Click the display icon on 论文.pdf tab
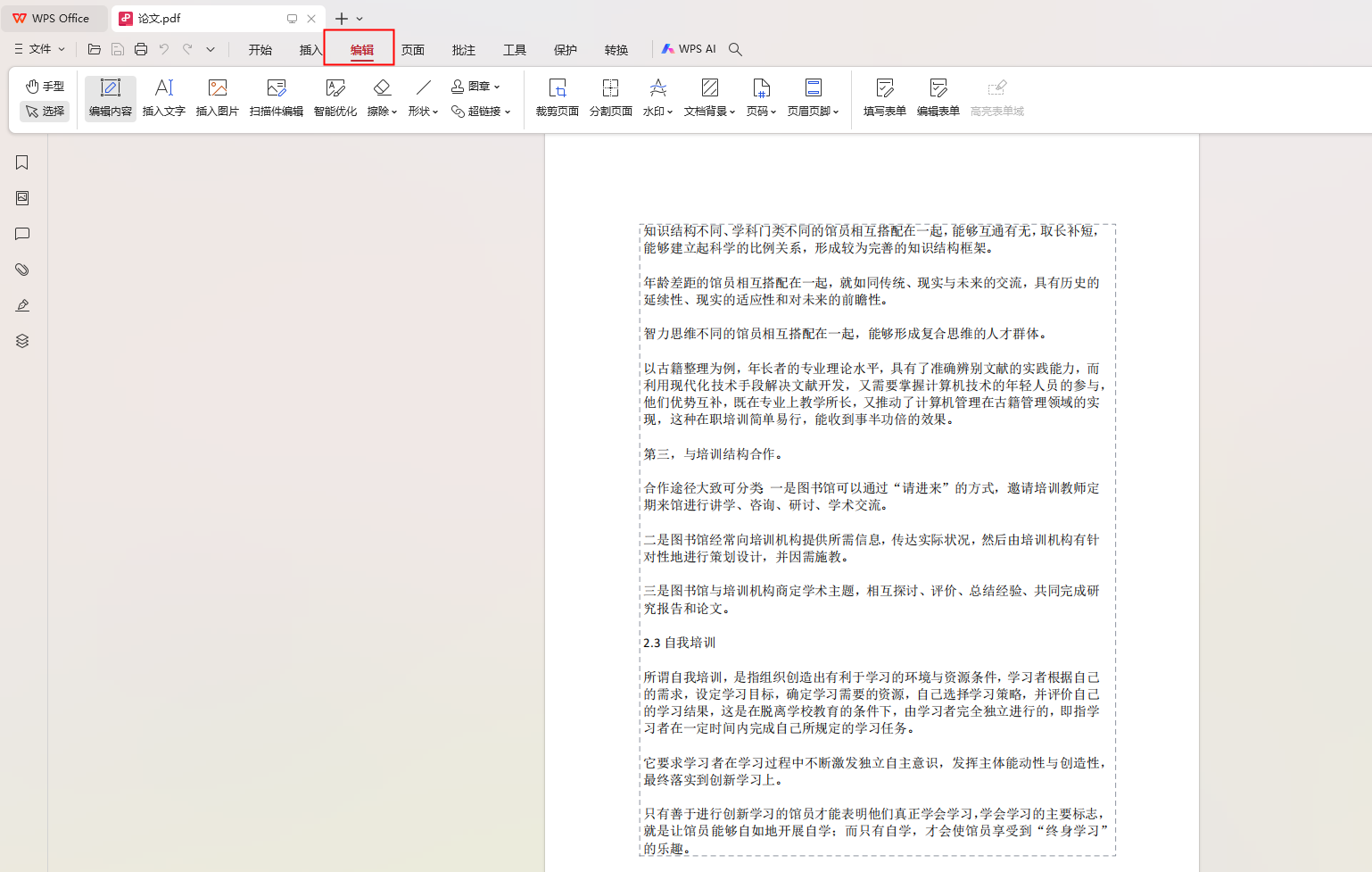 point(292,19)
